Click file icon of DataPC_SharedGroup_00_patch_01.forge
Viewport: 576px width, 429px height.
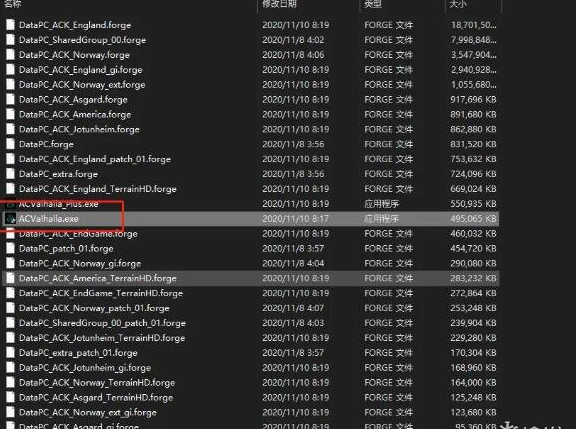[x=11, y=323]
